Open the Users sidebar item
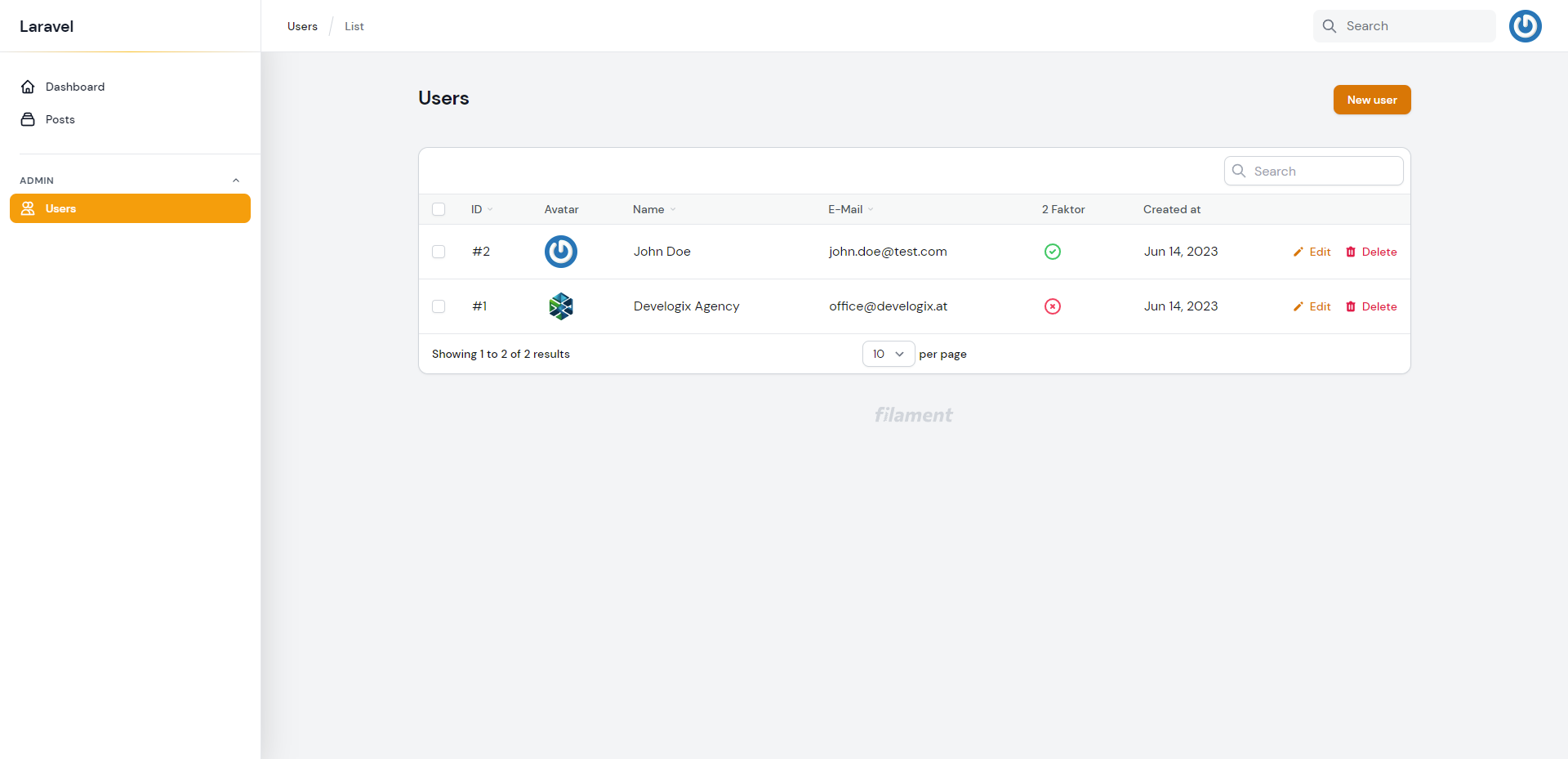This screenshot has height=759, width=1568. (x=131, y=208)
